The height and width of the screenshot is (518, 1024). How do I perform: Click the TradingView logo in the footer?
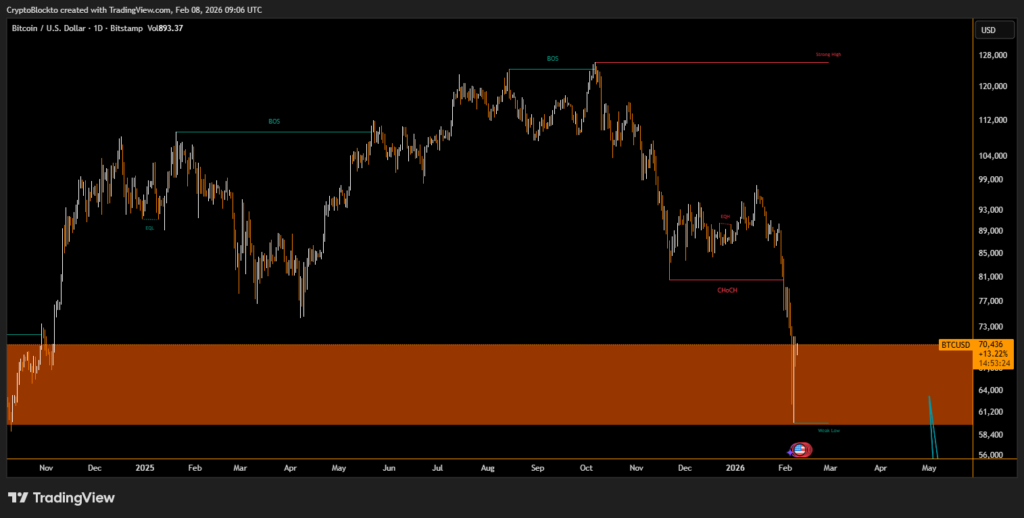[x=61, y=497]
